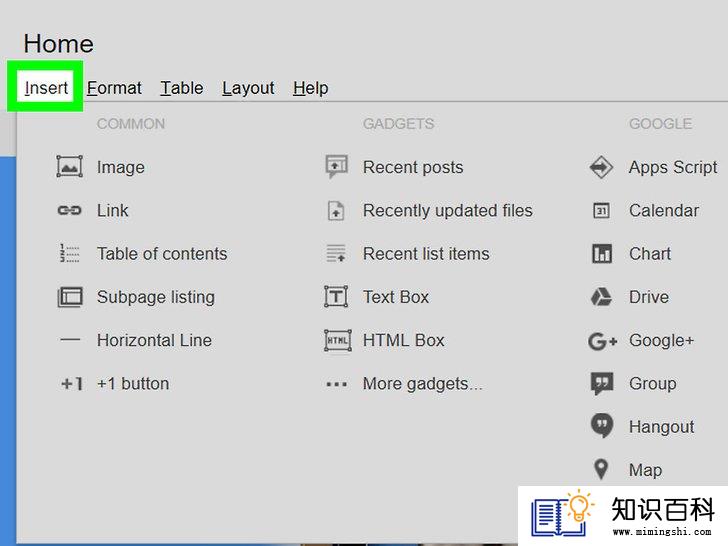The height and width of the screenshot is (546, 728).
Task: Insert a Google Calendar
Action: tap(664, 210)
